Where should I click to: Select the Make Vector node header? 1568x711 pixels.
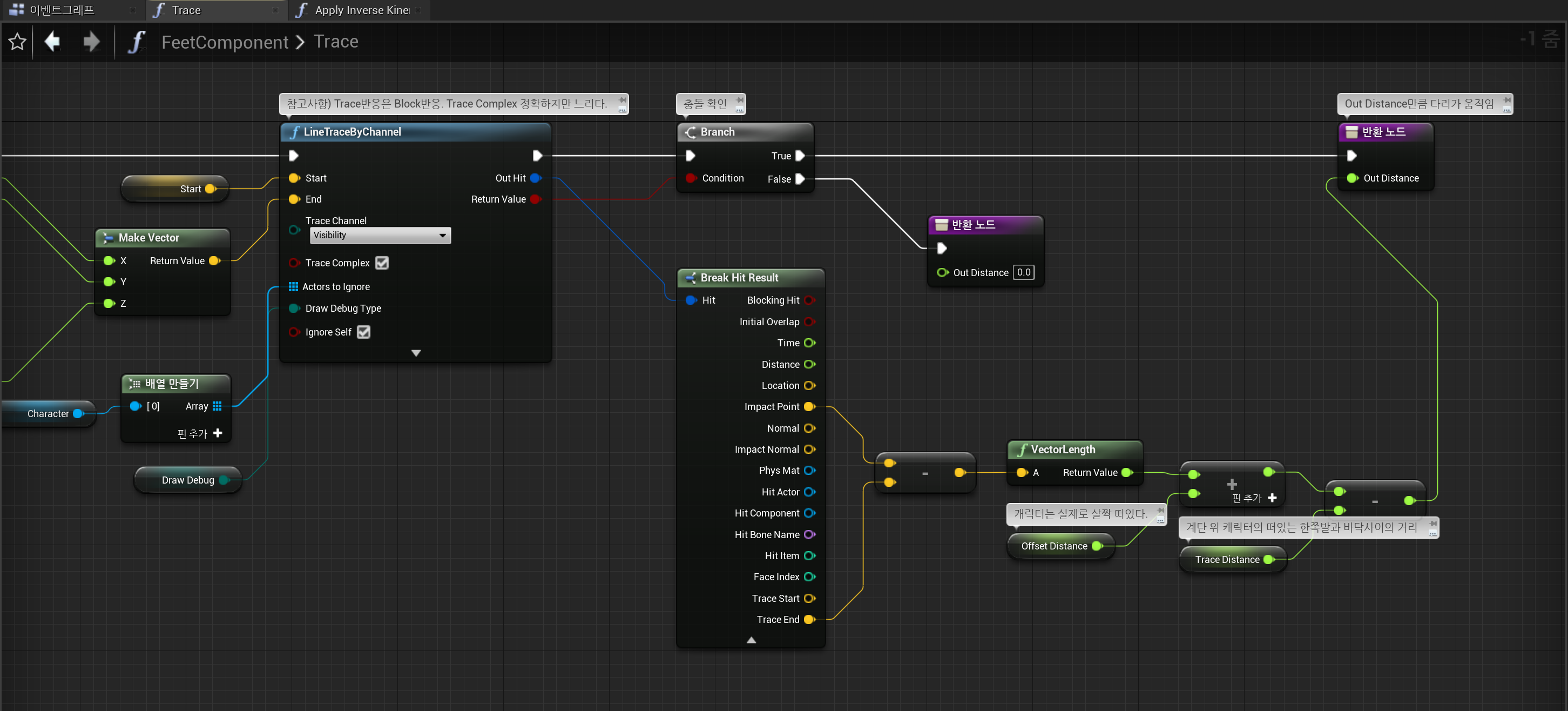coord(163,238)
